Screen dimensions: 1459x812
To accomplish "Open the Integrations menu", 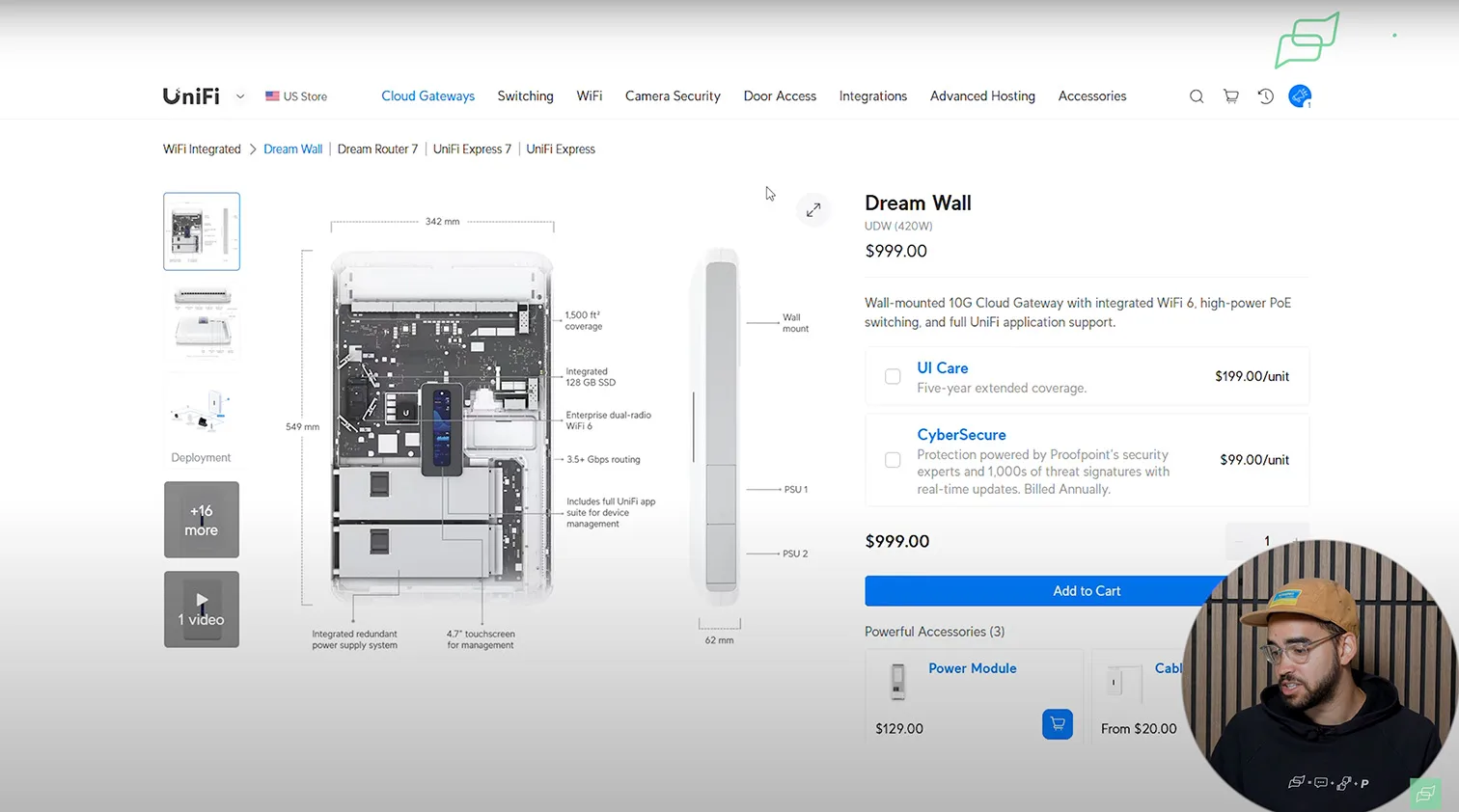I will click(872, 96).
